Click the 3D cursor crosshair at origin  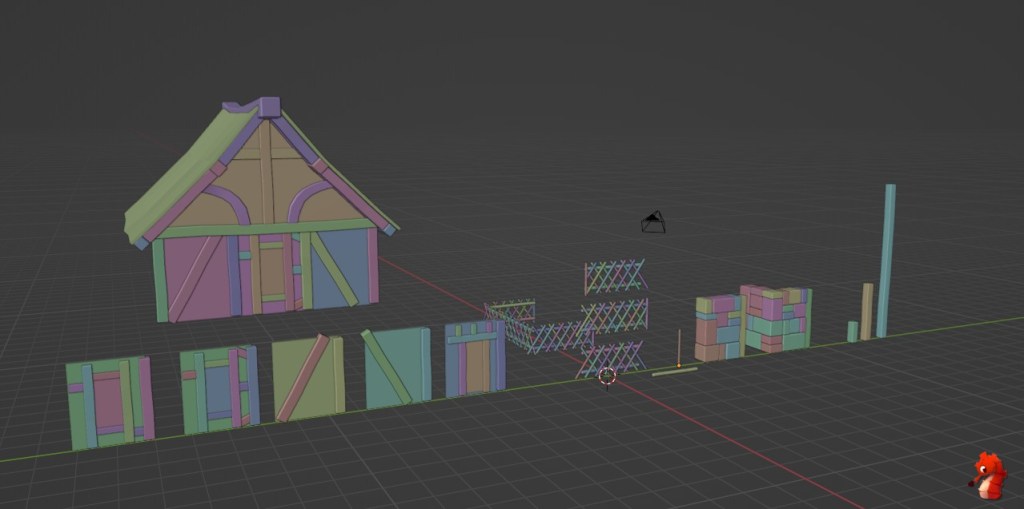[607, 376]
